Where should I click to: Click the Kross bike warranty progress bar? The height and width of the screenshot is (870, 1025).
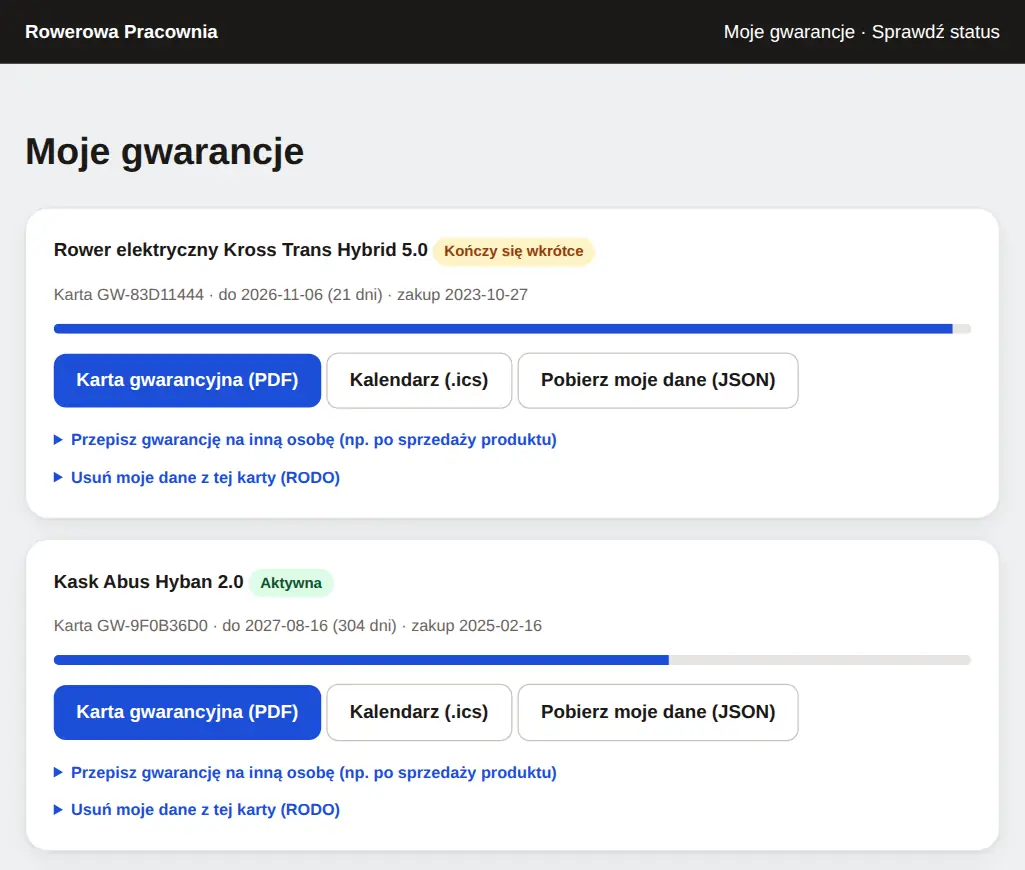click(512, 329)
